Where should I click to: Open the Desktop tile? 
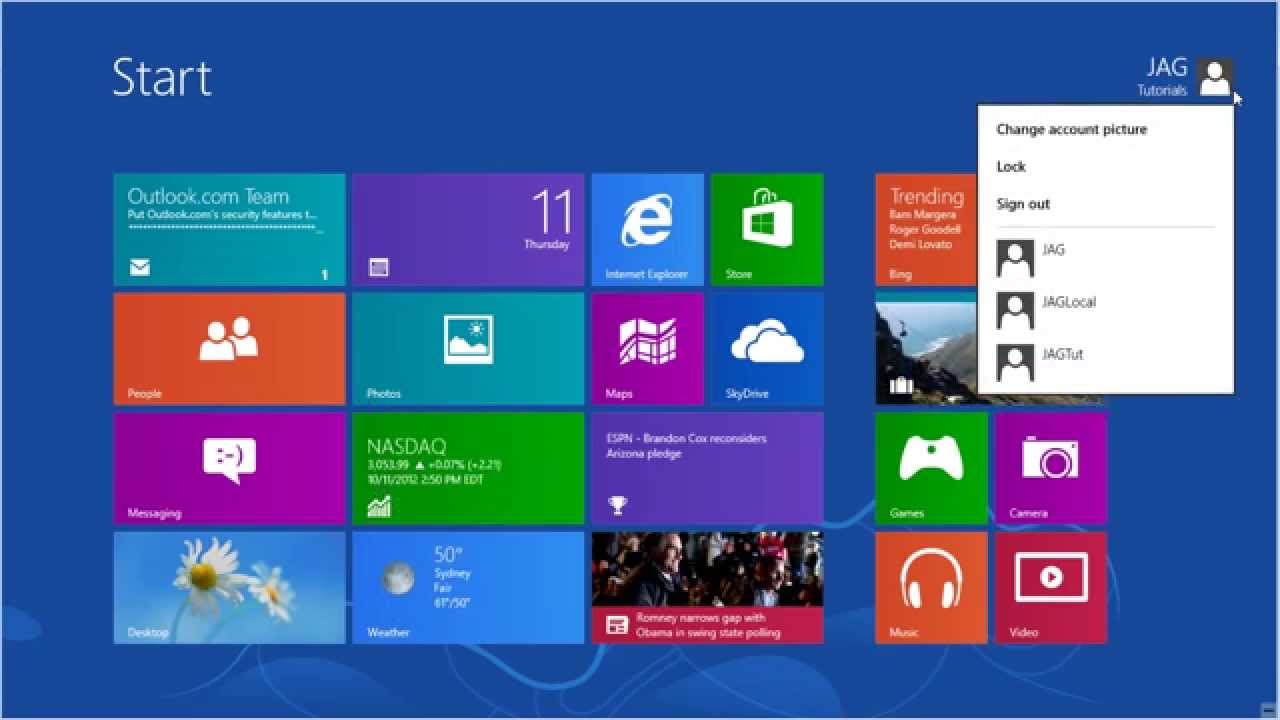pyautogui.click(x=229, y=588)
